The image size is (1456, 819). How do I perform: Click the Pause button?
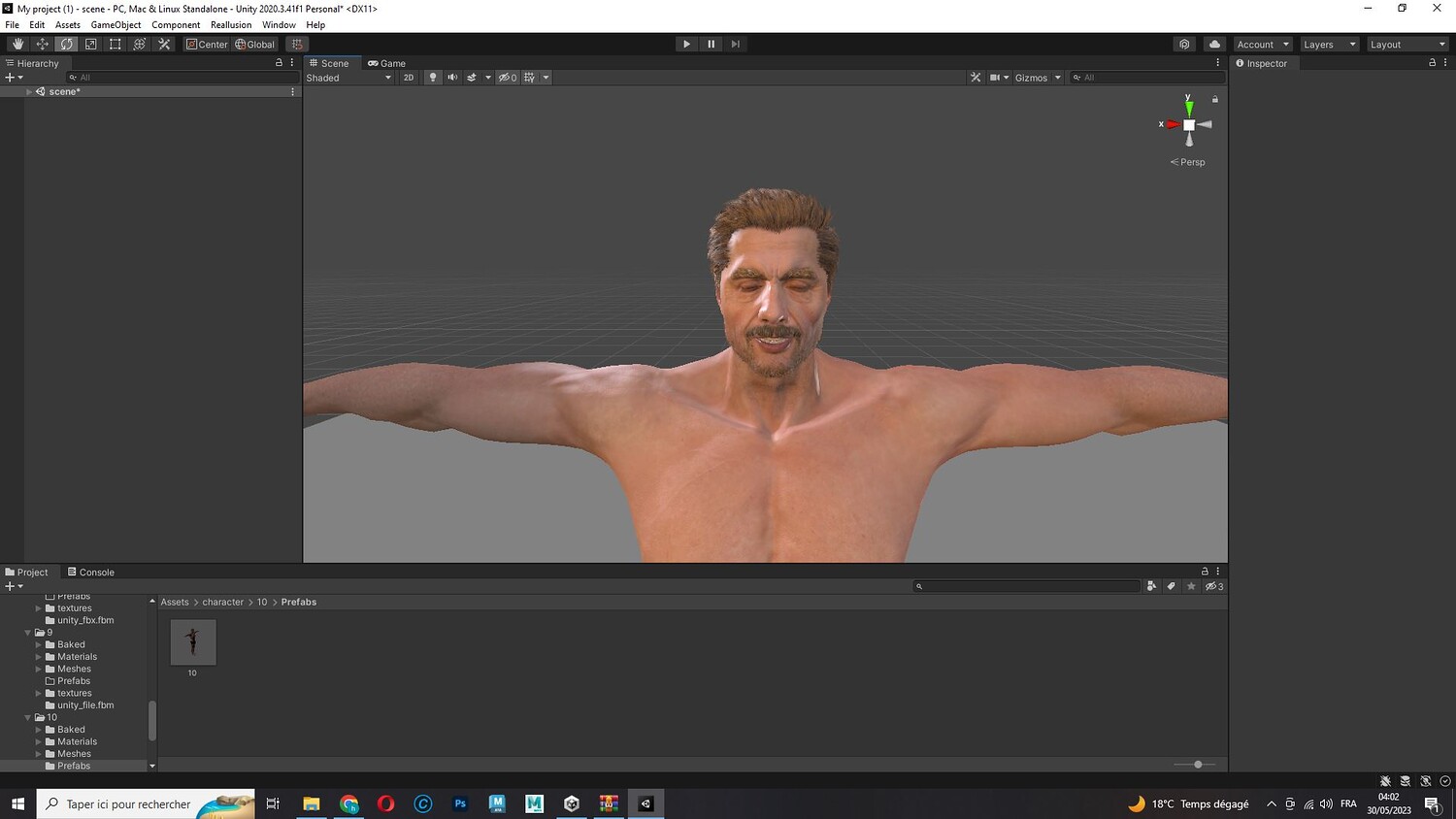click(x=711, y=45)
